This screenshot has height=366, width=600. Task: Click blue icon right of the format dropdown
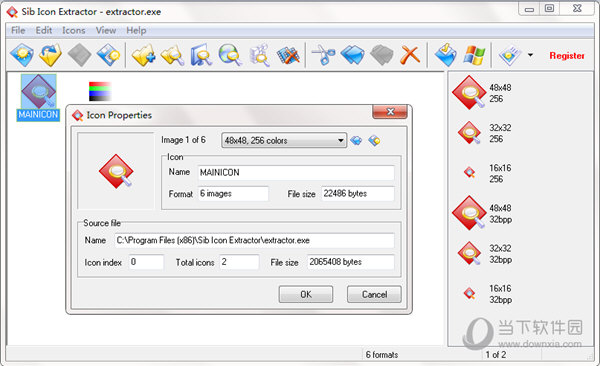[x=356, y=141]
